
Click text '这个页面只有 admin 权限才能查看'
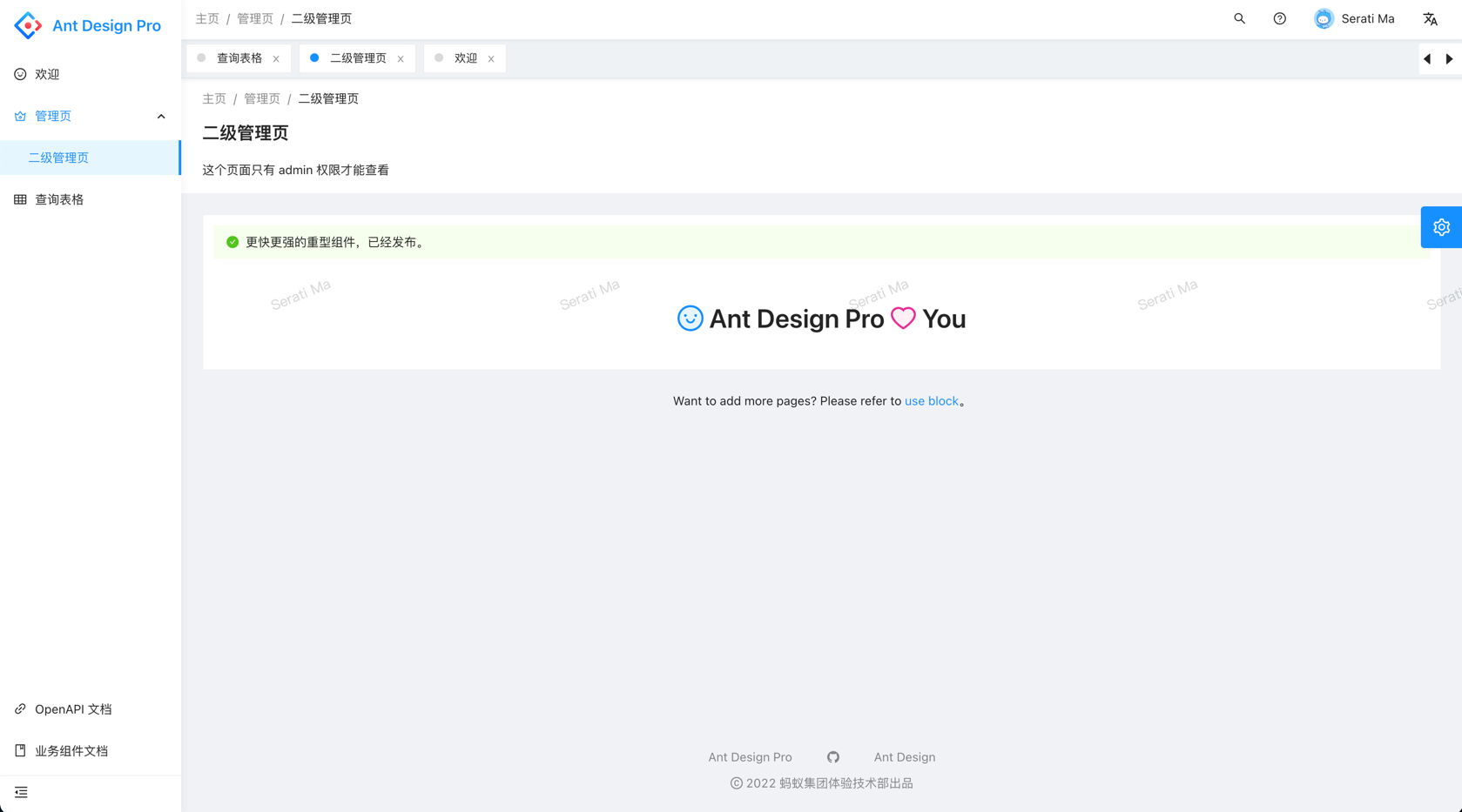tap(296, 170)
